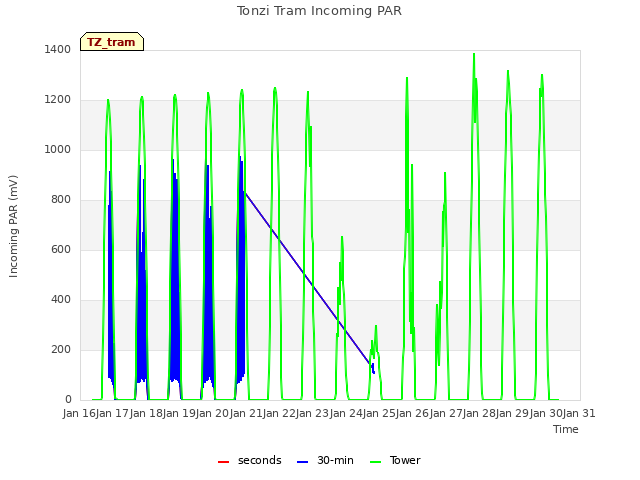Click the 600 y-axis tick label
Screen dimensions: 640x480
point(61,250)
